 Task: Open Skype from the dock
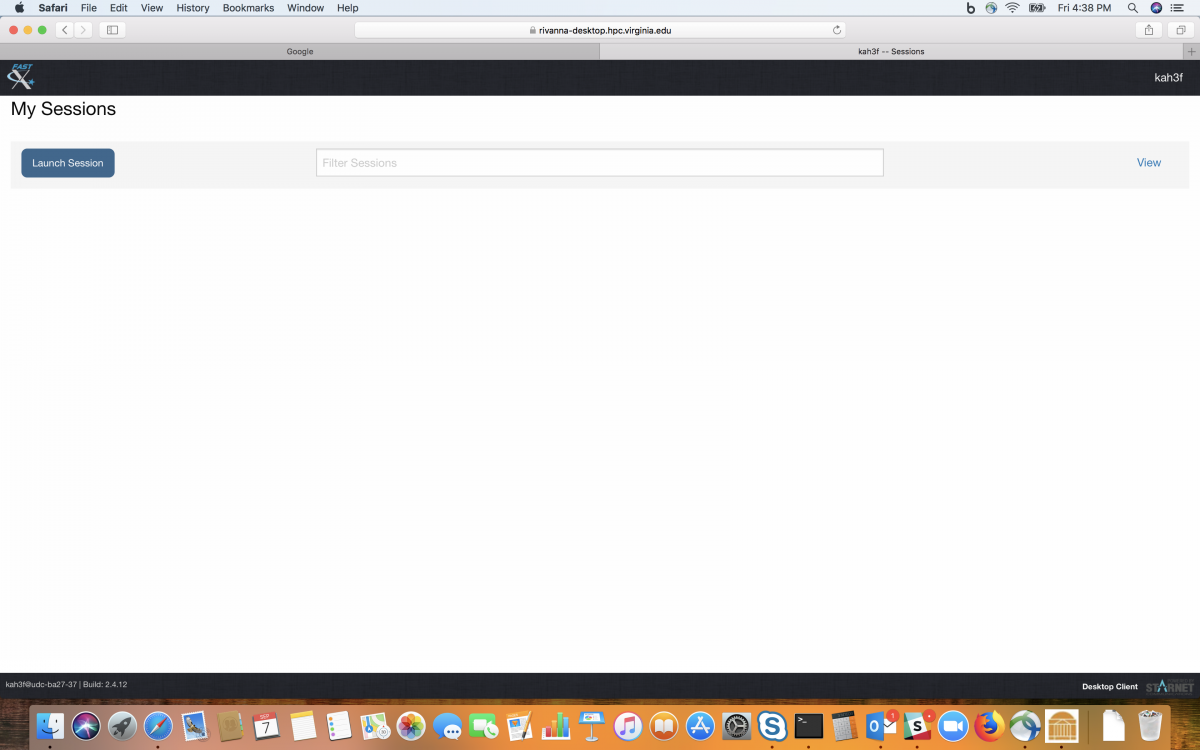click(x=771, y=726)
